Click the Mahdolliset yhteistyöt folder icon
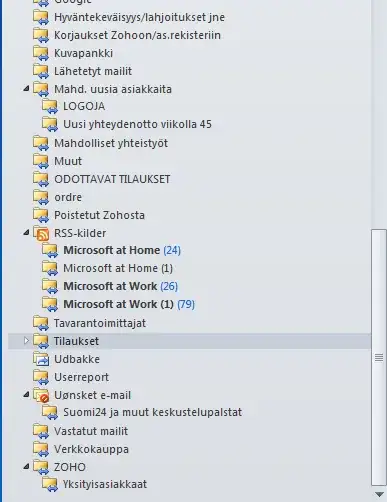 tap(41, 143)
